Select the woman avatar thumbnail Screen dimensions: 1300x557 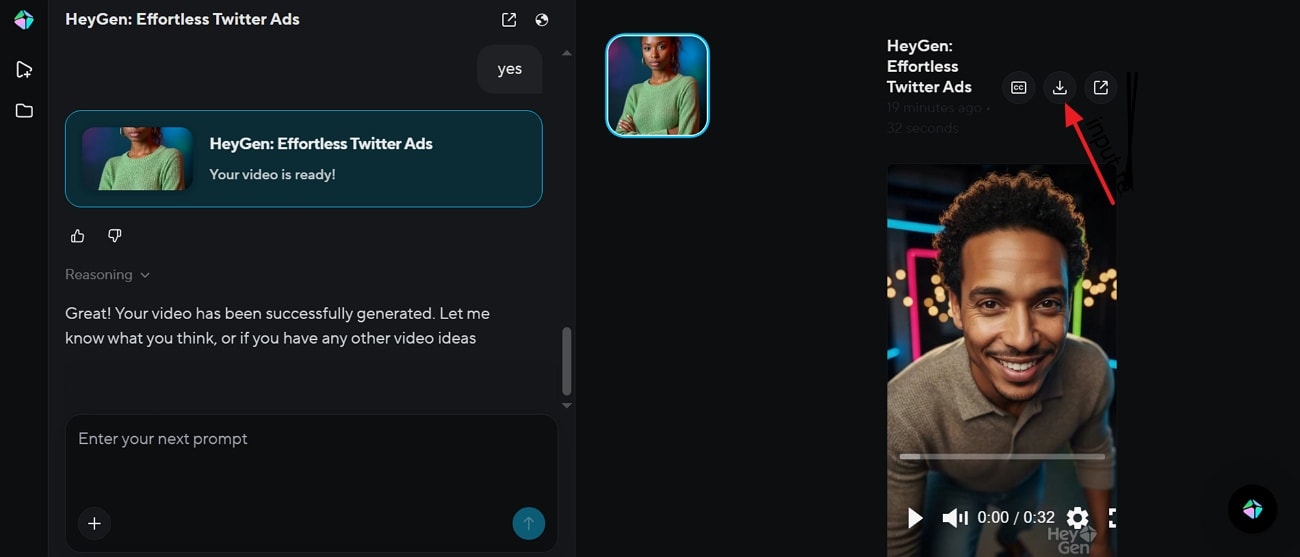(x=658, y=85)
